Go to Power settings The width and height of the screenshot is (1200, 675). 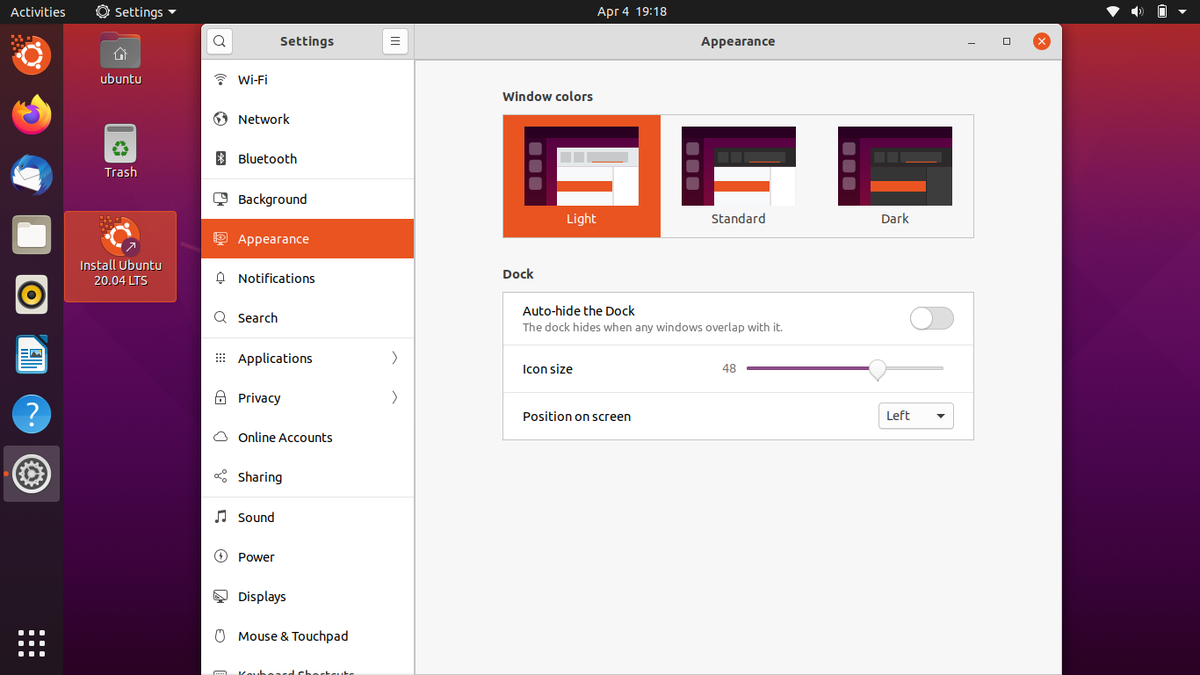pos(307,557)
